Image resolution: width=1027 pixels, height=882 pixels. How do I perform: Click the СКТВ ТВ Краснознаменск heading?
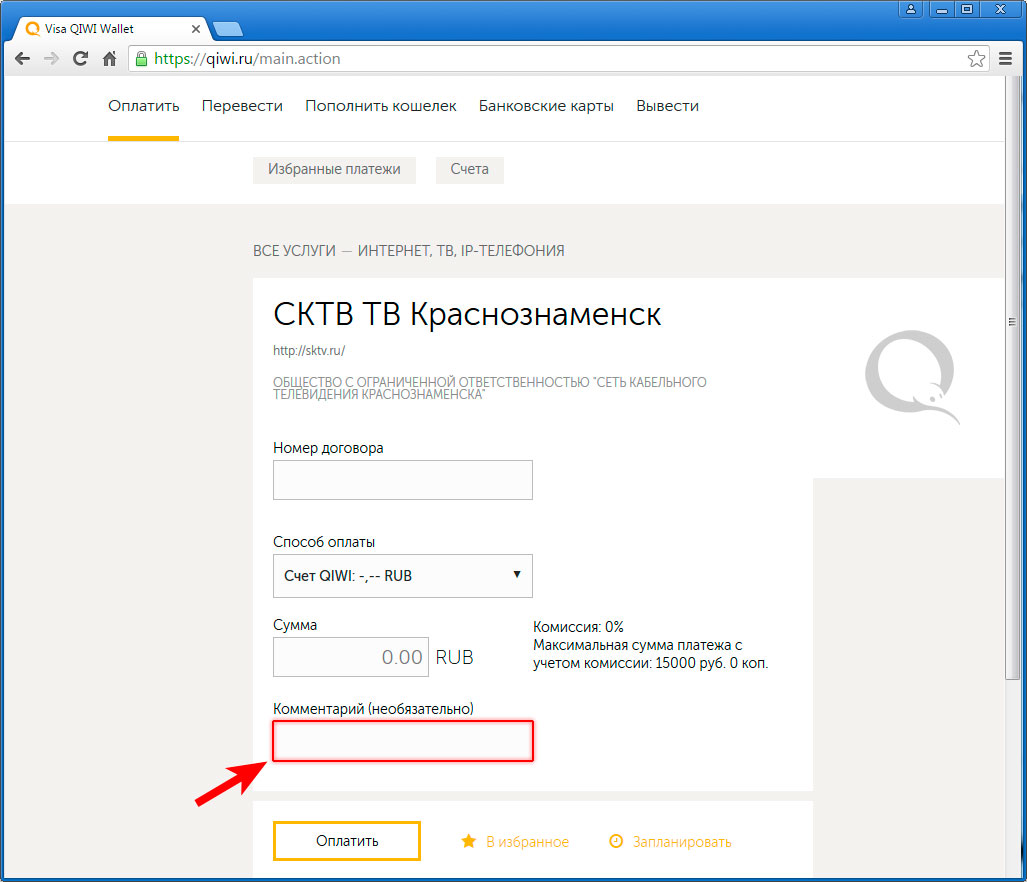point(467,314)
